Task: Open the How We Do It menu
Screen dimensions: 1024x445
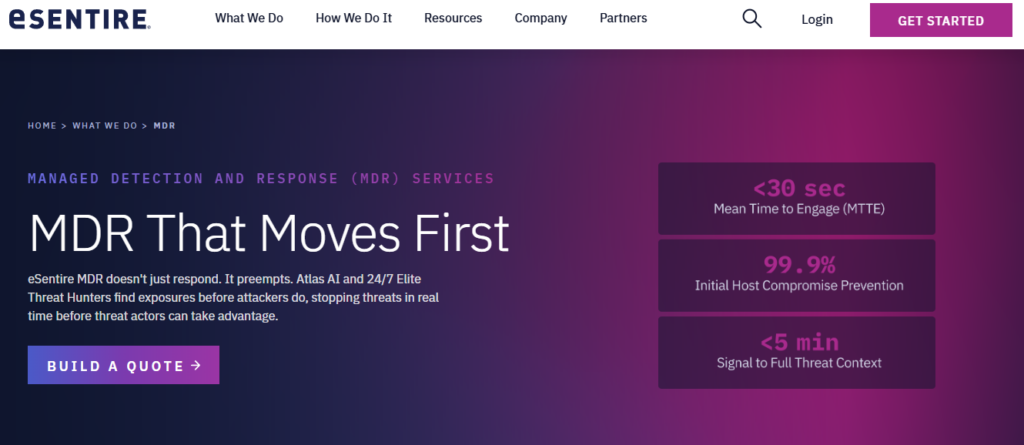Action: [x=353, y=18]
